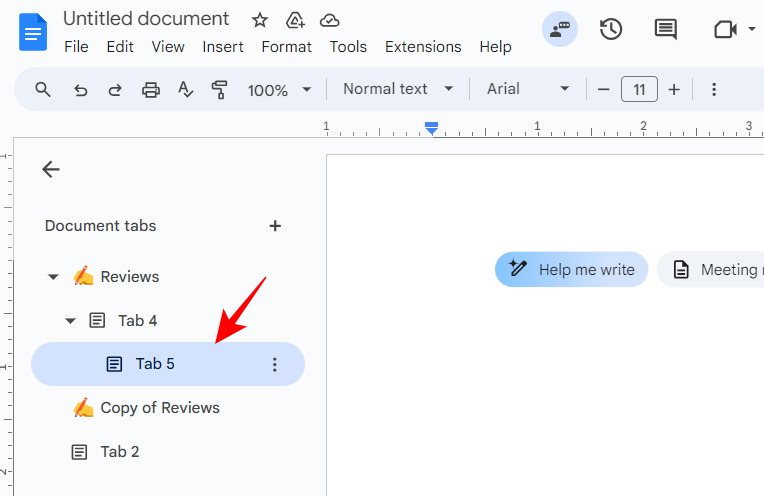Star the Untitled document
This screenshot has width=764, height=496.
[x=260, y=20]
